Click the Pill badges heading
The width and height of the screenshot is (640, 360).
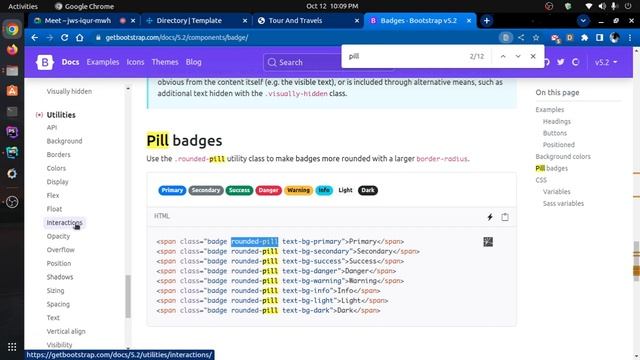(184, 140)
